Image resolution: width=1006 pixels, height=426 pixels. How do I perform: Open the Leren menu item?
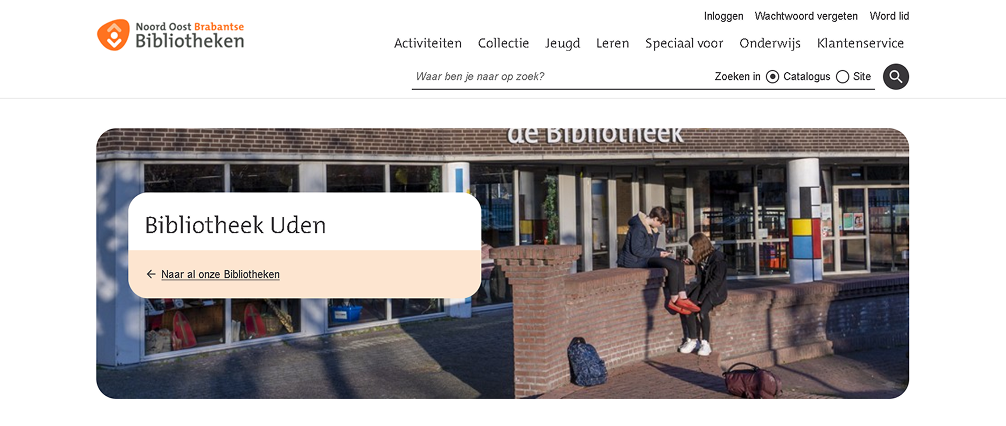coord(613,44)
